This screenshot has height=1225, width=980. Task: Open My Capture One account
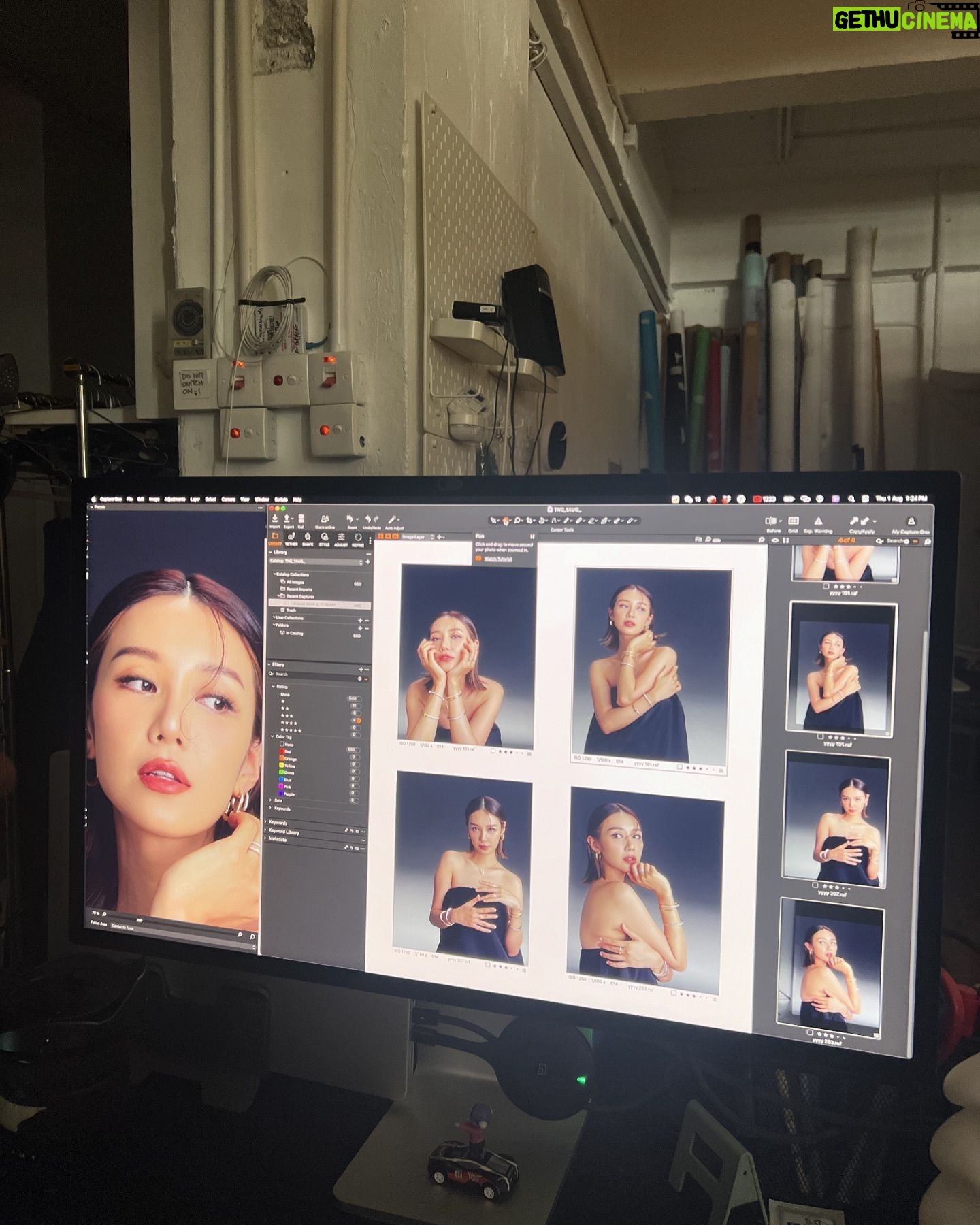tap(911, 522)
